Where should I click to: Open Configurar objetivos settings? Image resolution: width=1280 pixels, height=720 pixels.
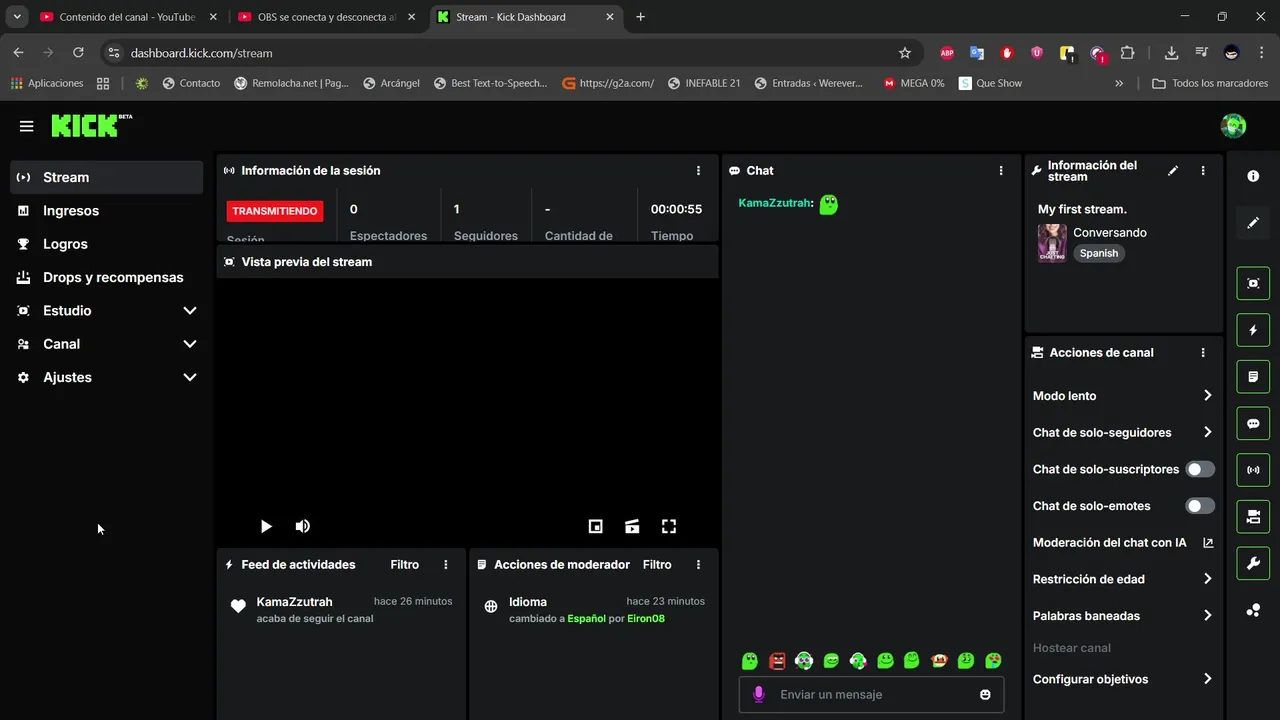coord(1123,679)
